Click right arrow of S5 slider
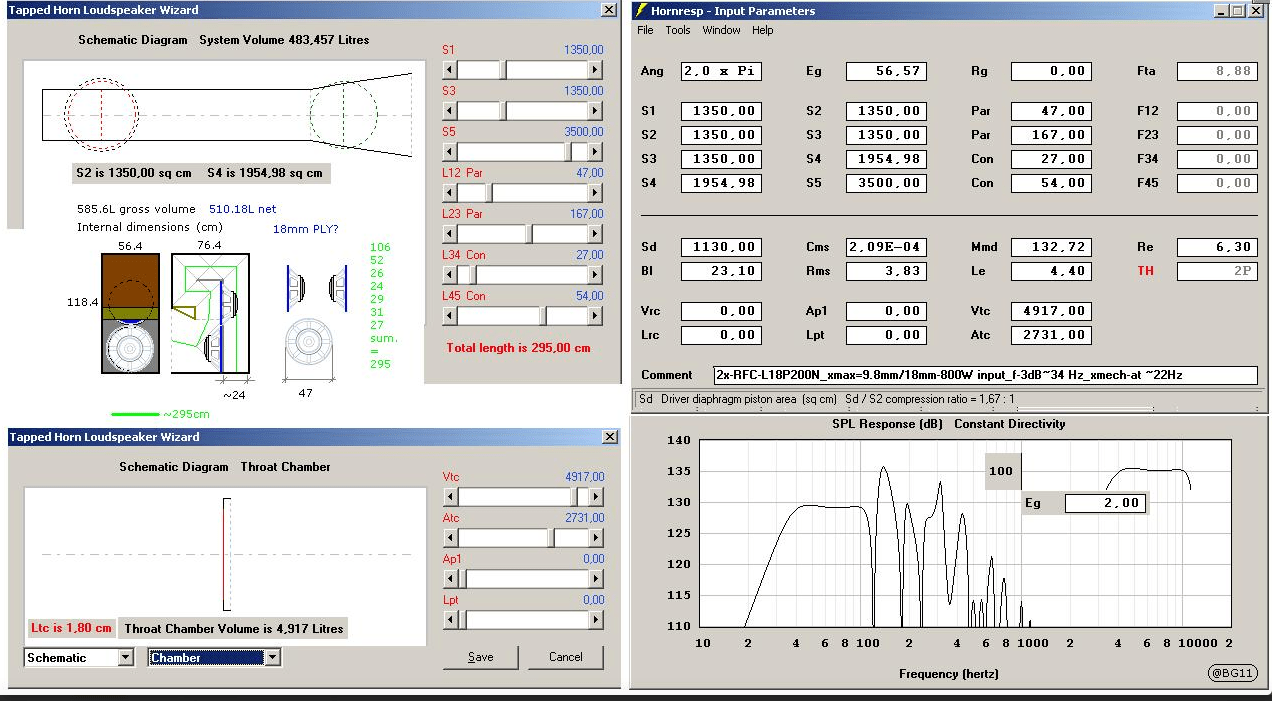 pos(596,152)
